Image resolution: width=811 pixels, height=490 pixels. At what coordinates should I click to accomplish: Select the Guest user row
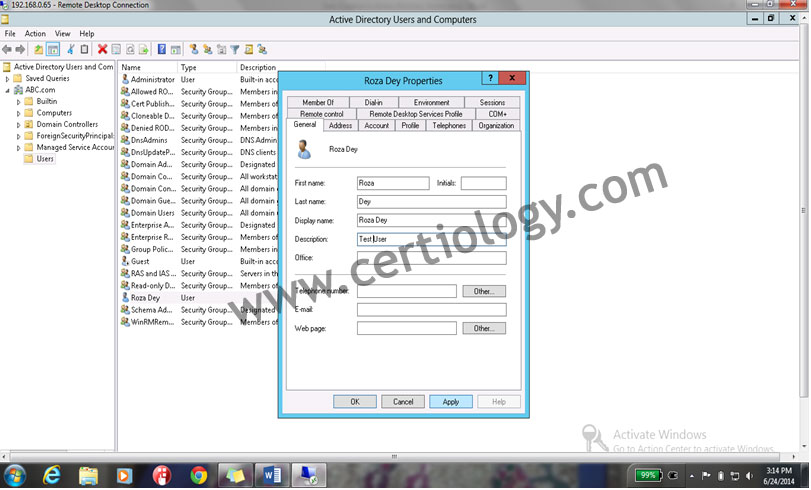click(199, 262)
